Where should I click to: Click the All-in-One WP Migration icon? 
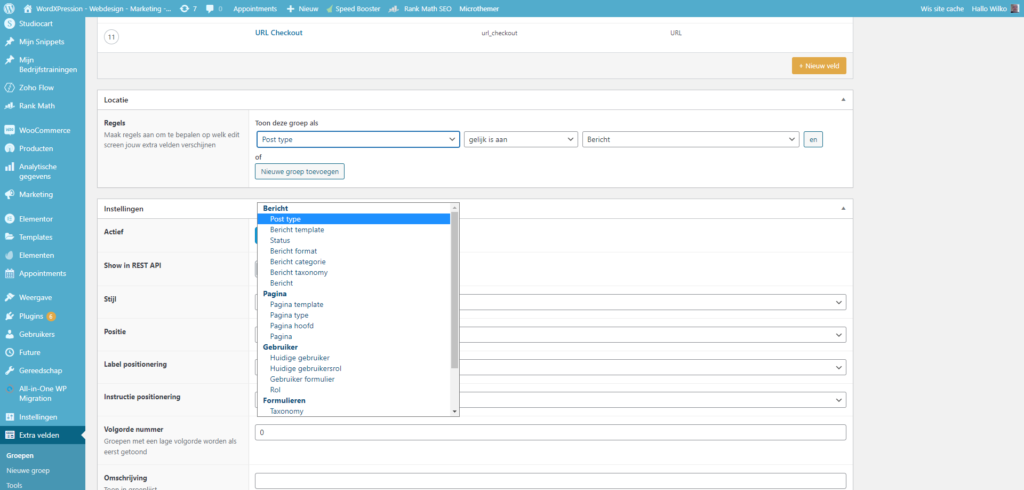pos(9,389)
